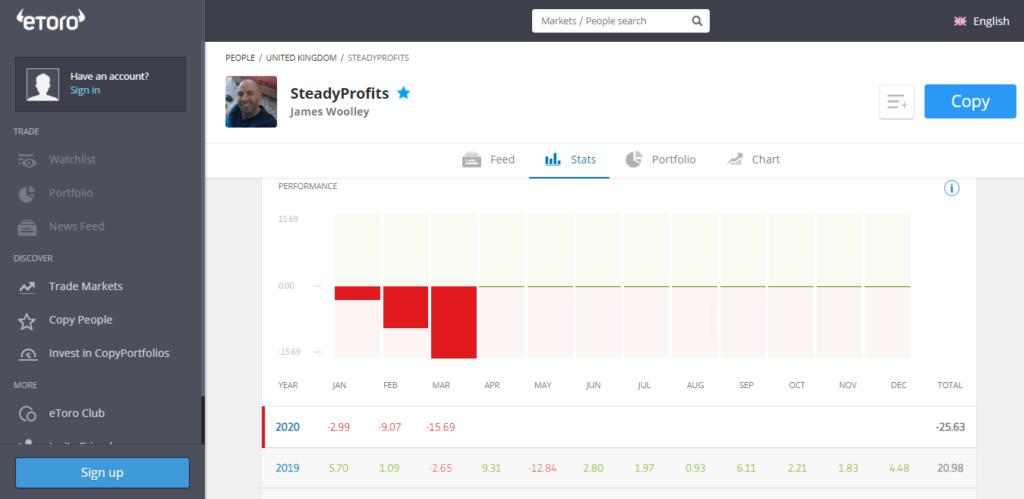Open the English language selector

(982, 21)
